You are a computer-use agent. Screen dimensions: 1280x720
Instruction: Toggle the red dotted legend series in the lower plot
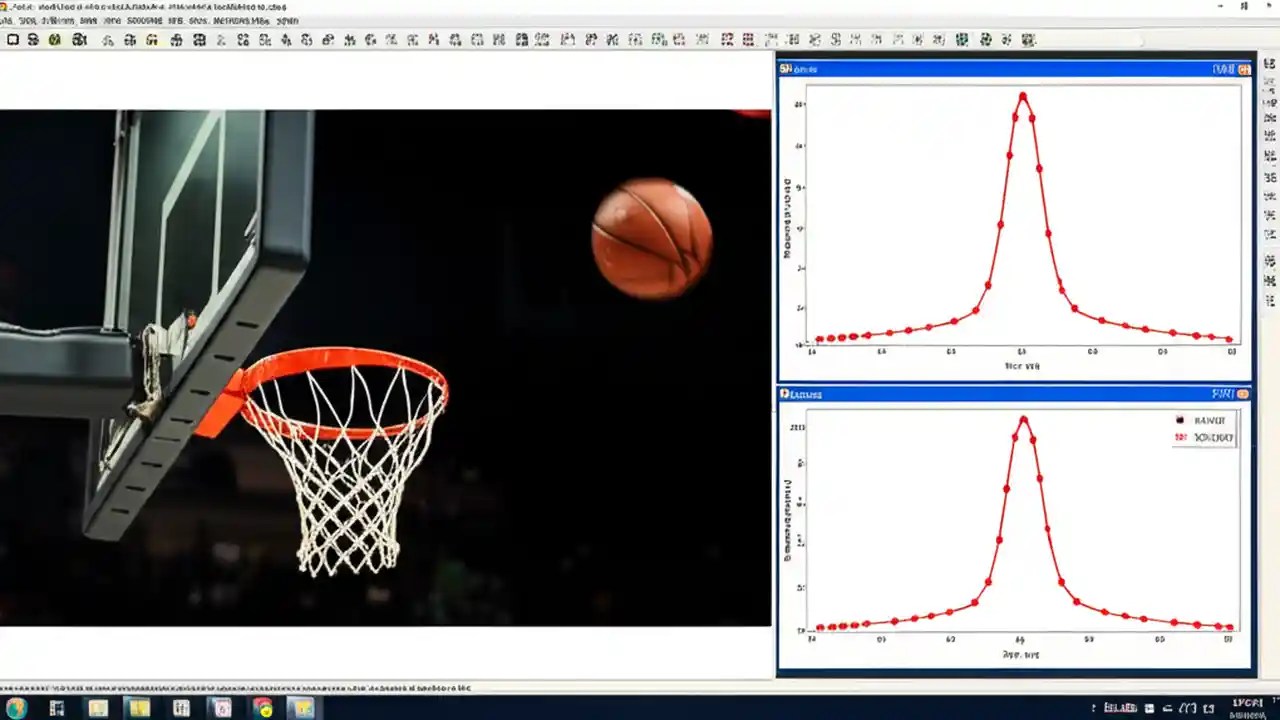(x=1183, y=437)
